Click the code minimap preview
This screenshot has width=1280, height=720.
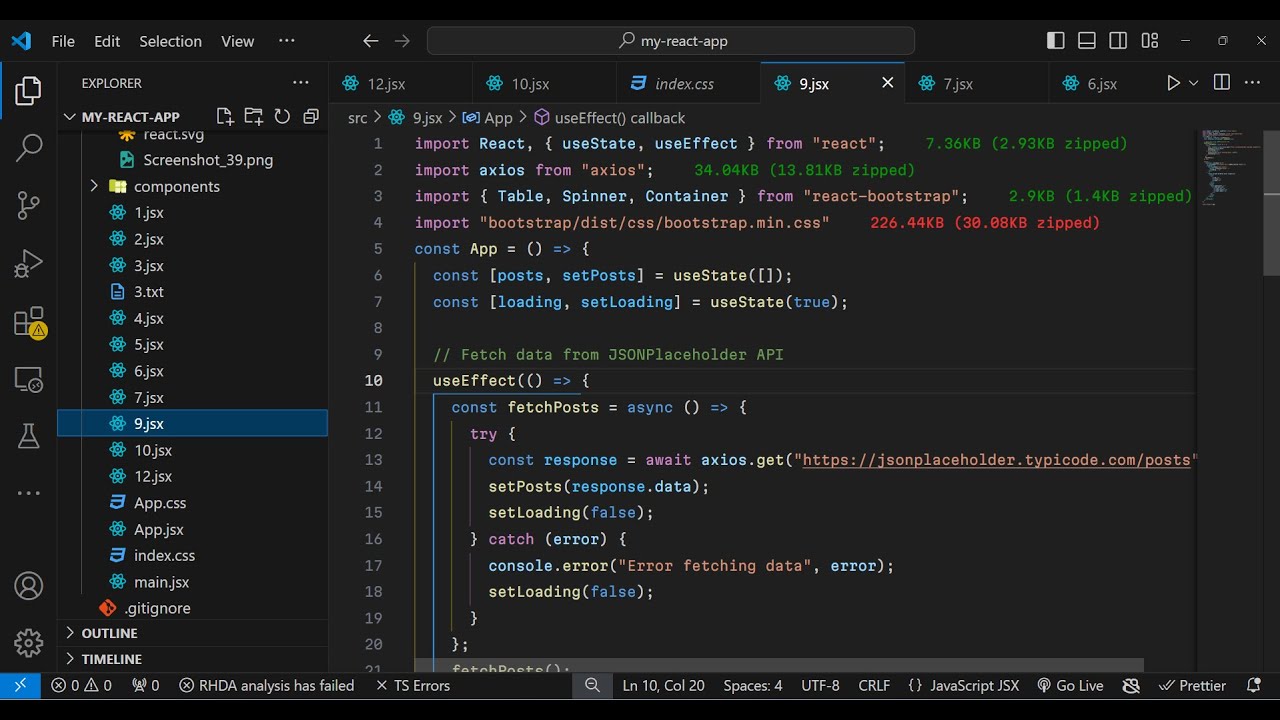pyautogui.click(x=1229, y=168)
